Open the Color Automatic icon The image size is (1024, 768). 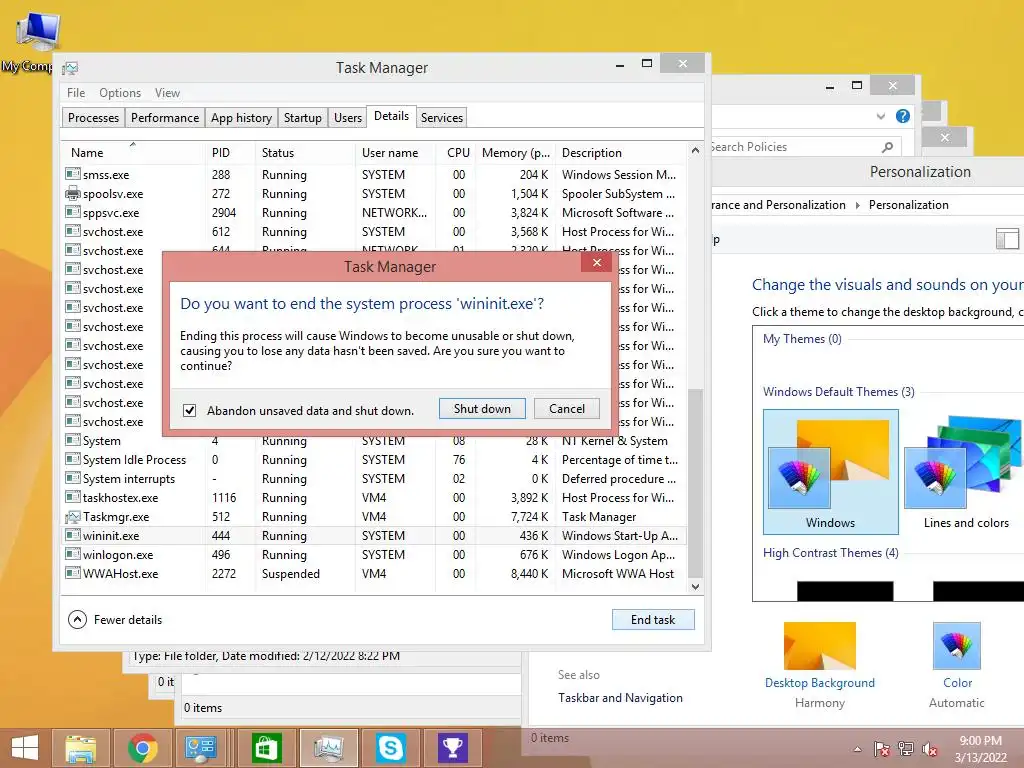(957, 646)
